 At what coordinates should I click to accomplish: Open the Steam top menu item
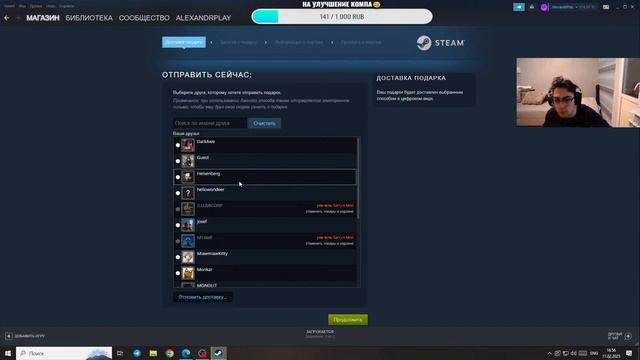[x=9, y=6]
